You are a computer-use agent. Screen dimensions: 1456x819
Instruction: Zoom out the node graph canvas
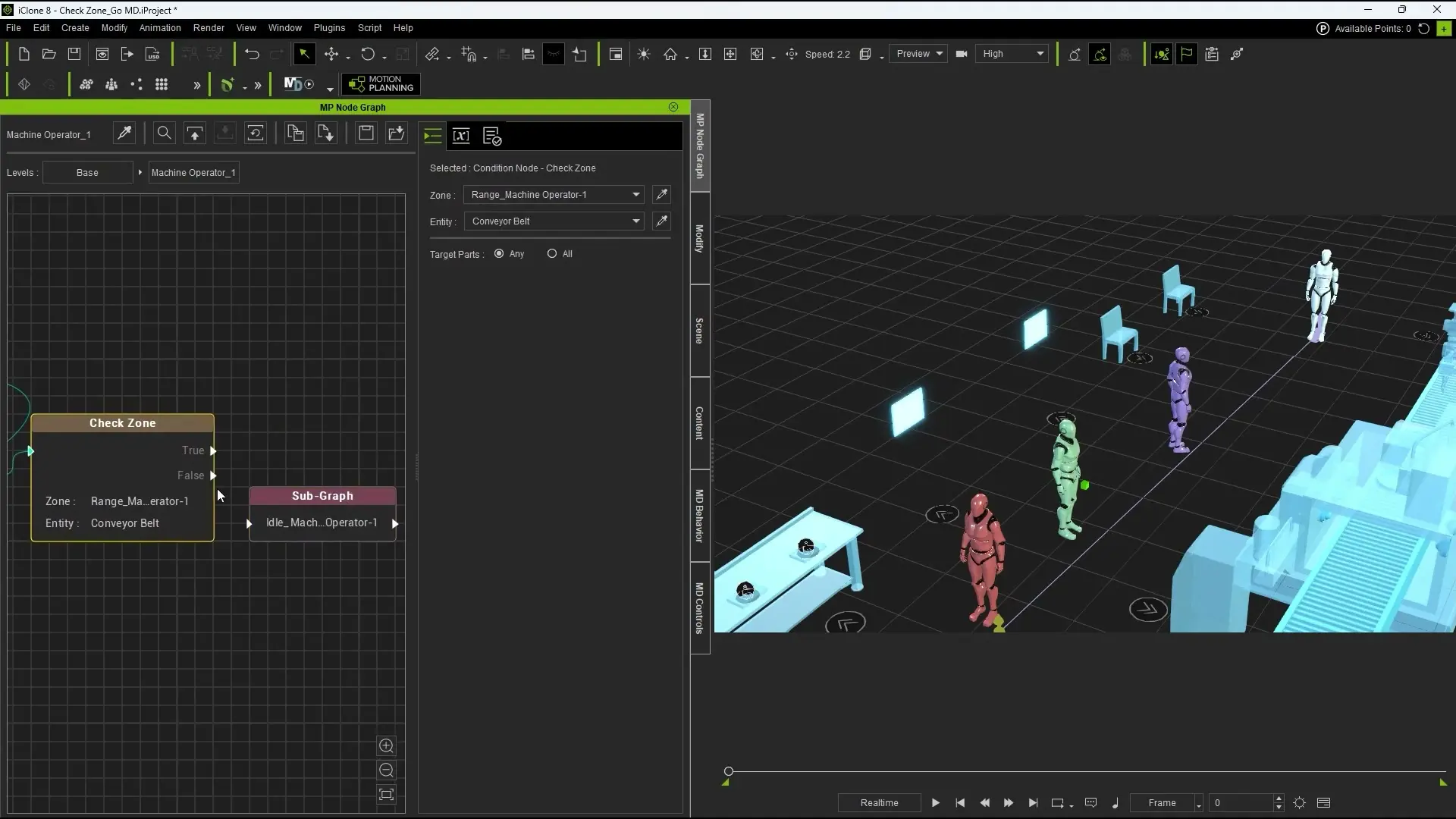pos(386,770)
